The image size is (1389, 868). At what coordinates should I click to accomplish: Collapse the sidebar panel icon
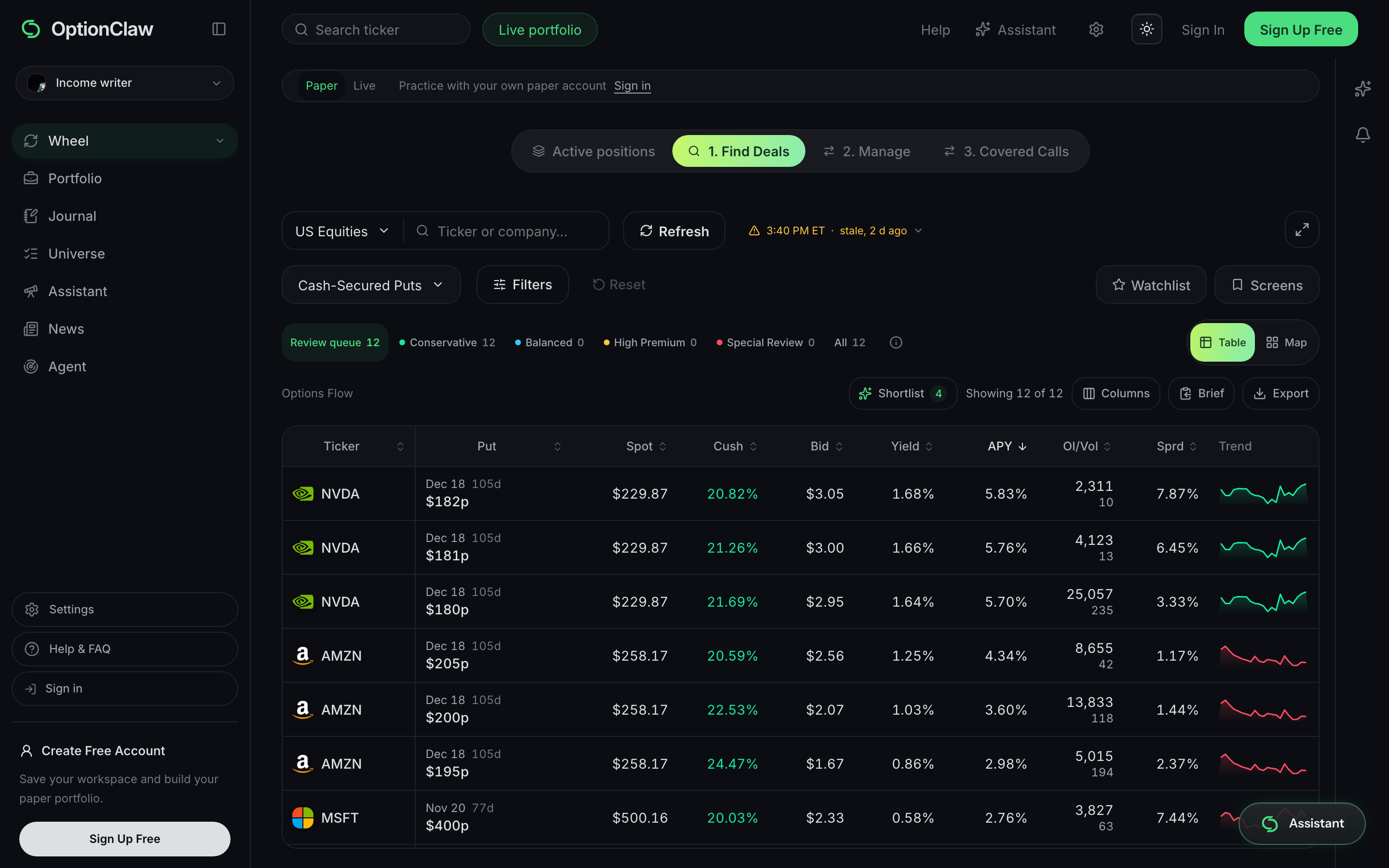(218, 29)
